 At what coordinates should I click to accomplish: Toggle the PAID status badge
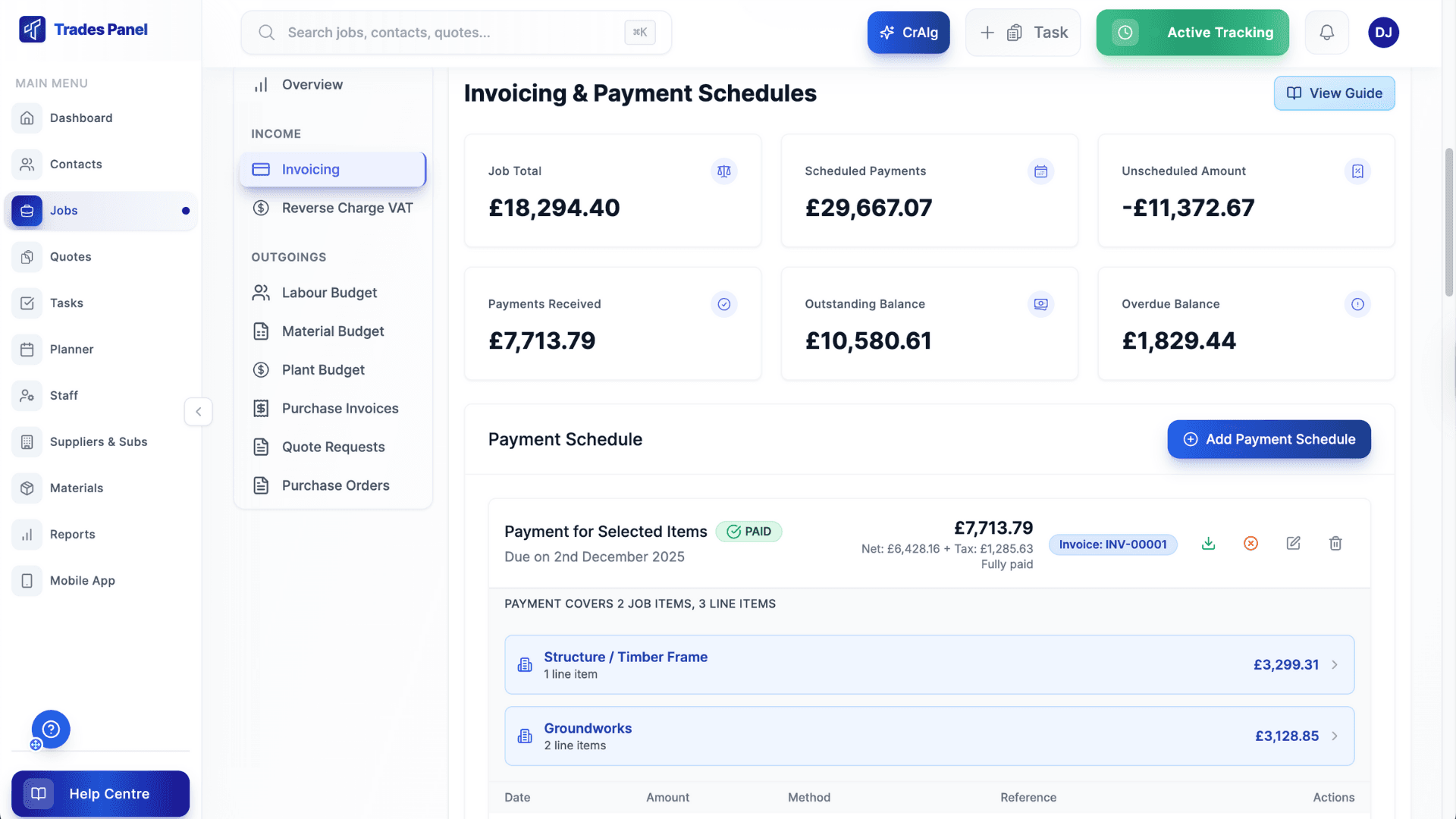click(749, 532)
